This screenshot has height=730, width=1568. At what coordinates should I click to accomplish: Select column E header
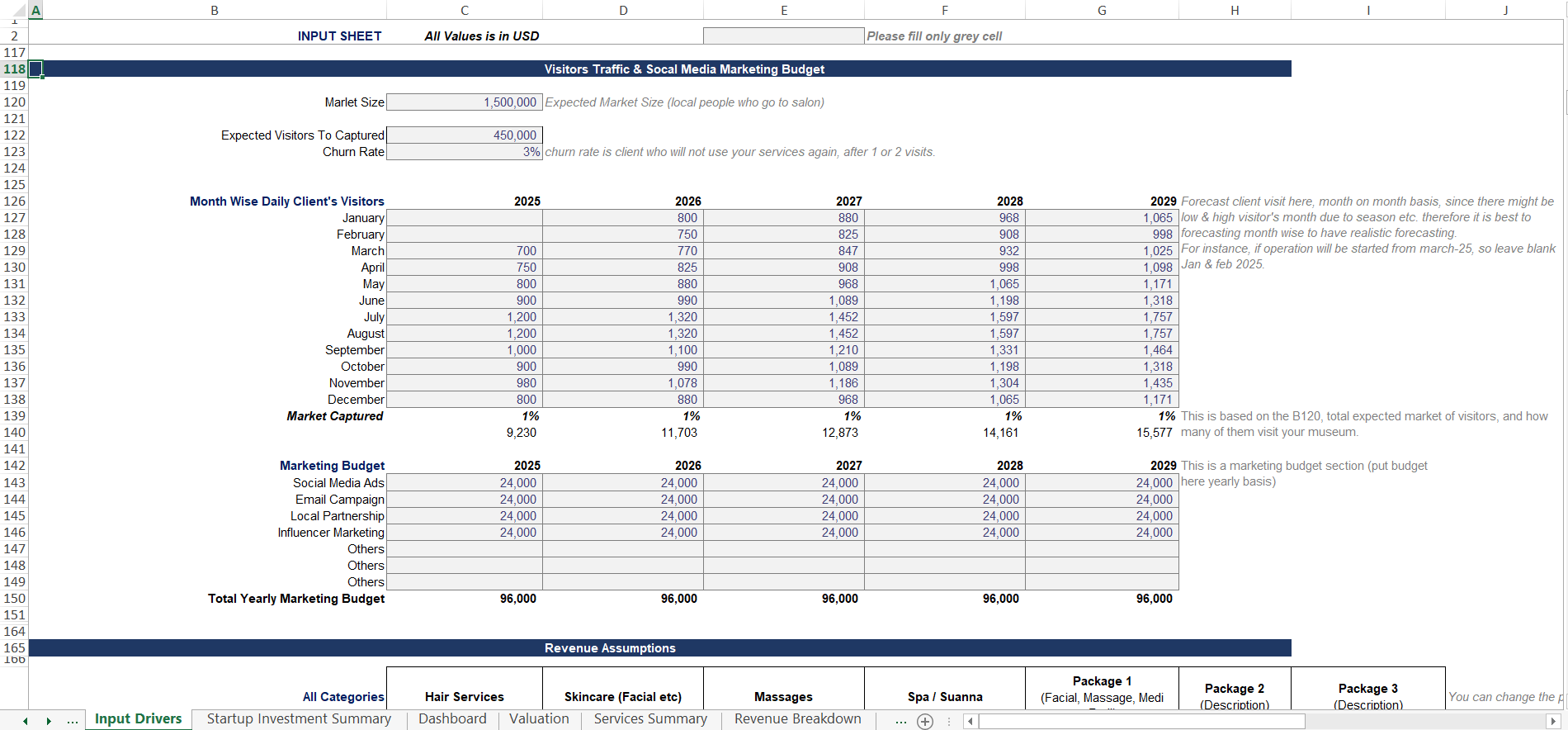(x=784, y=10)
